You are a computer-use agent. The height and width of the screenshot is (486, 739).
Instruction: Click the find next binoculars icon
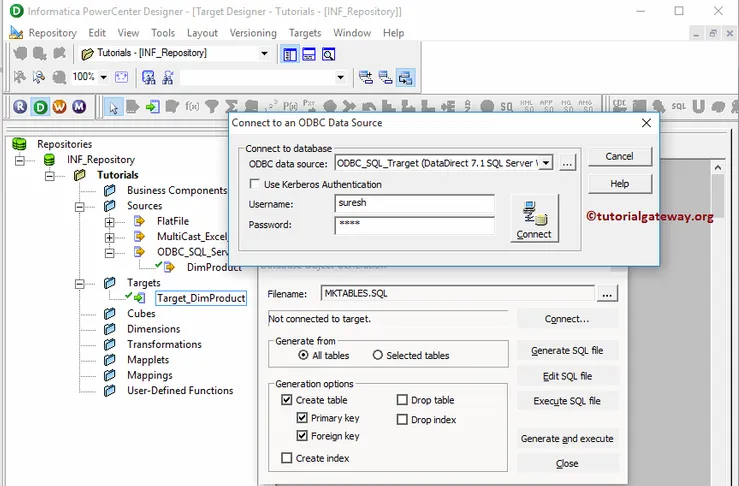coord(168,77)
